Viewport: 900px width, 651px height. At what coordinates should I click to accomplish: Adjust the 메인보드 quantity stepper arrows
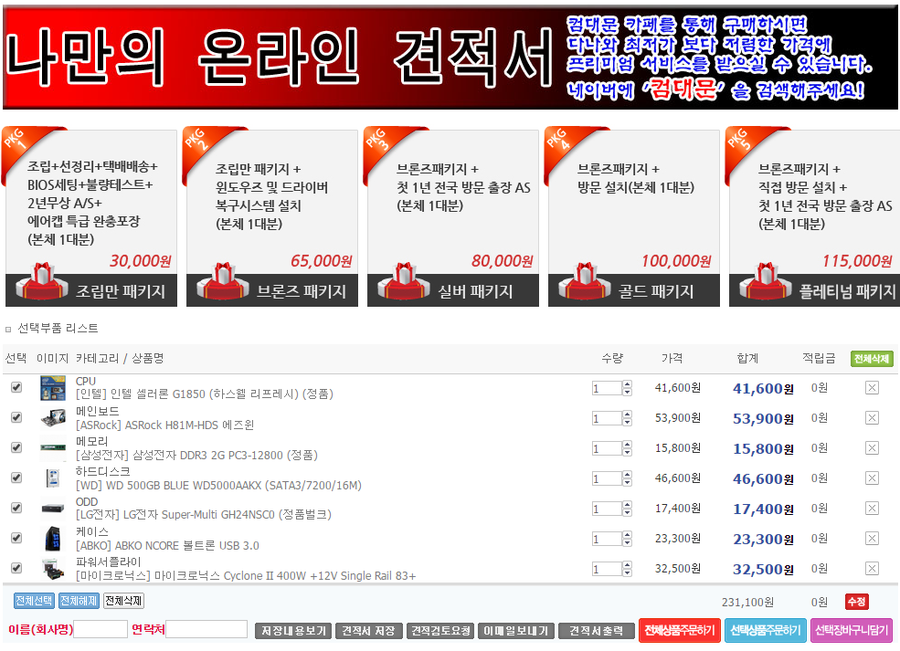(x=627, y=418)
